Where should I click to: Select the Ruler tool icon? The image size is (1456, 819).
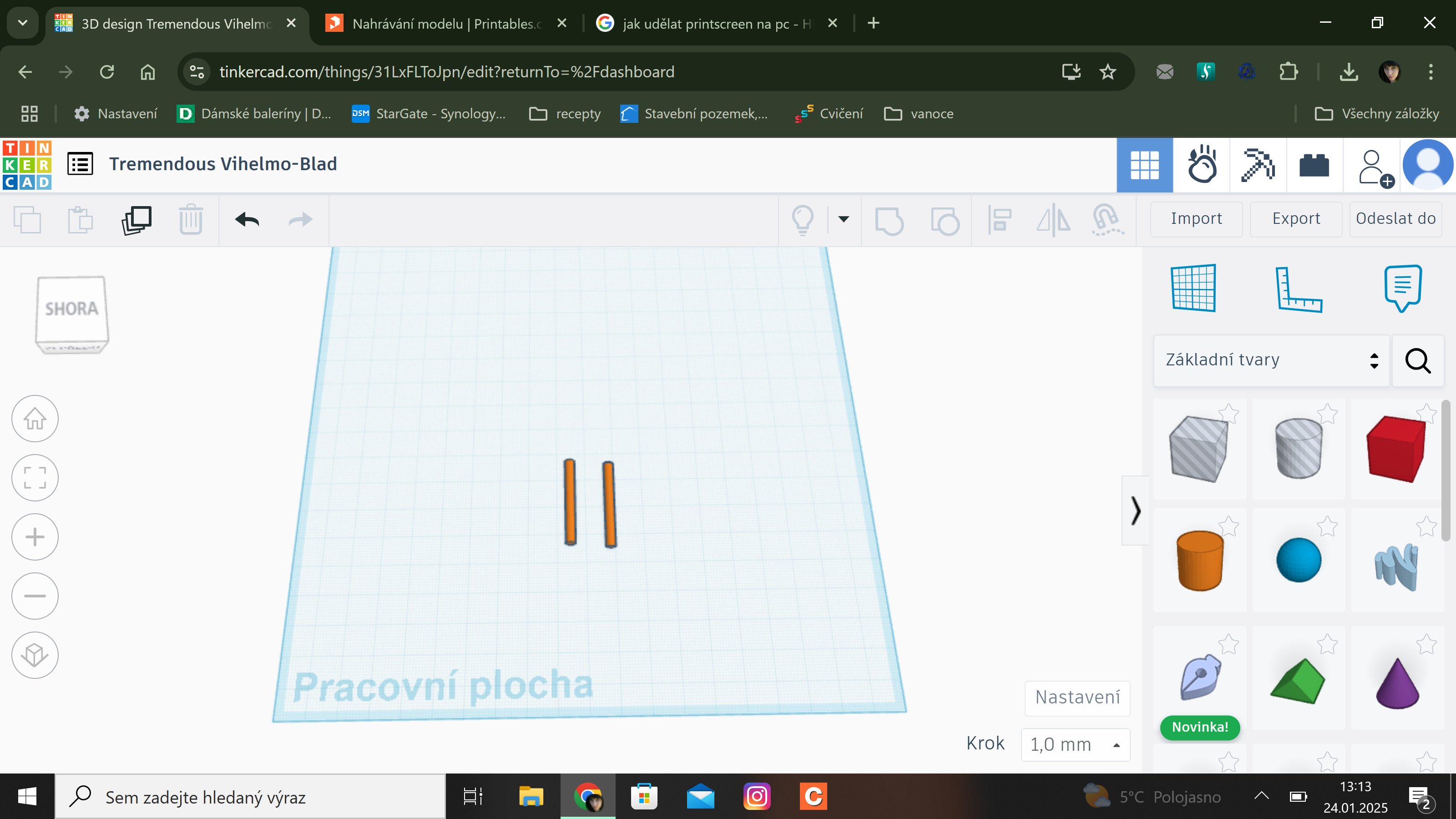(x=1298, y=289)
